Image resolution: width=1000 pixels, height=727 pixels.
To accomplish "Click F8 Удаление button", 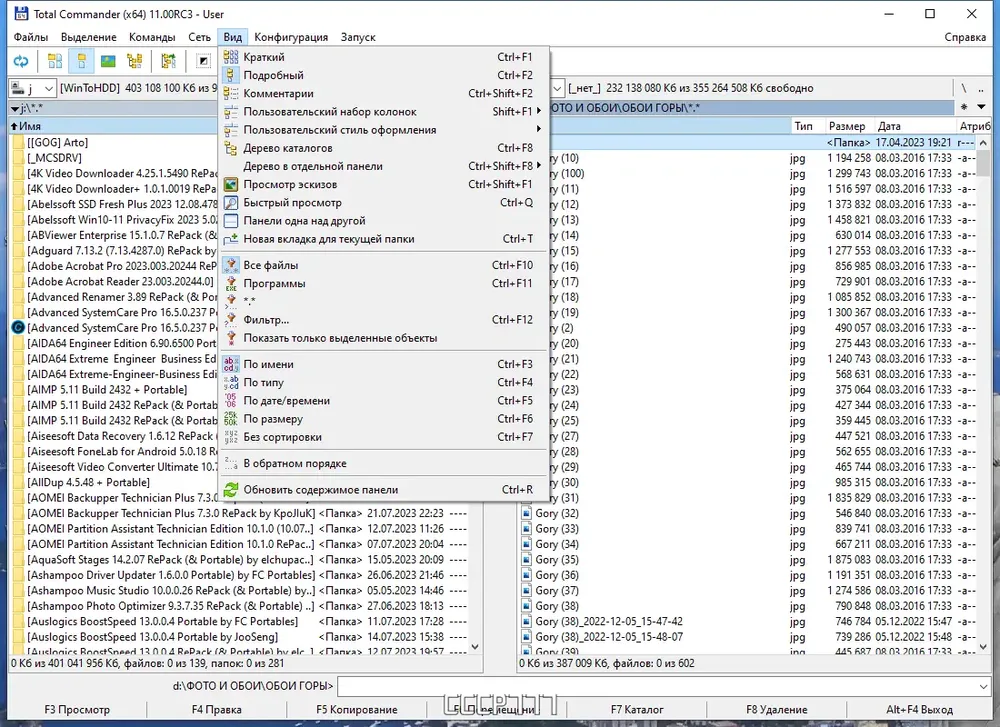I will [x=777, y=709].
